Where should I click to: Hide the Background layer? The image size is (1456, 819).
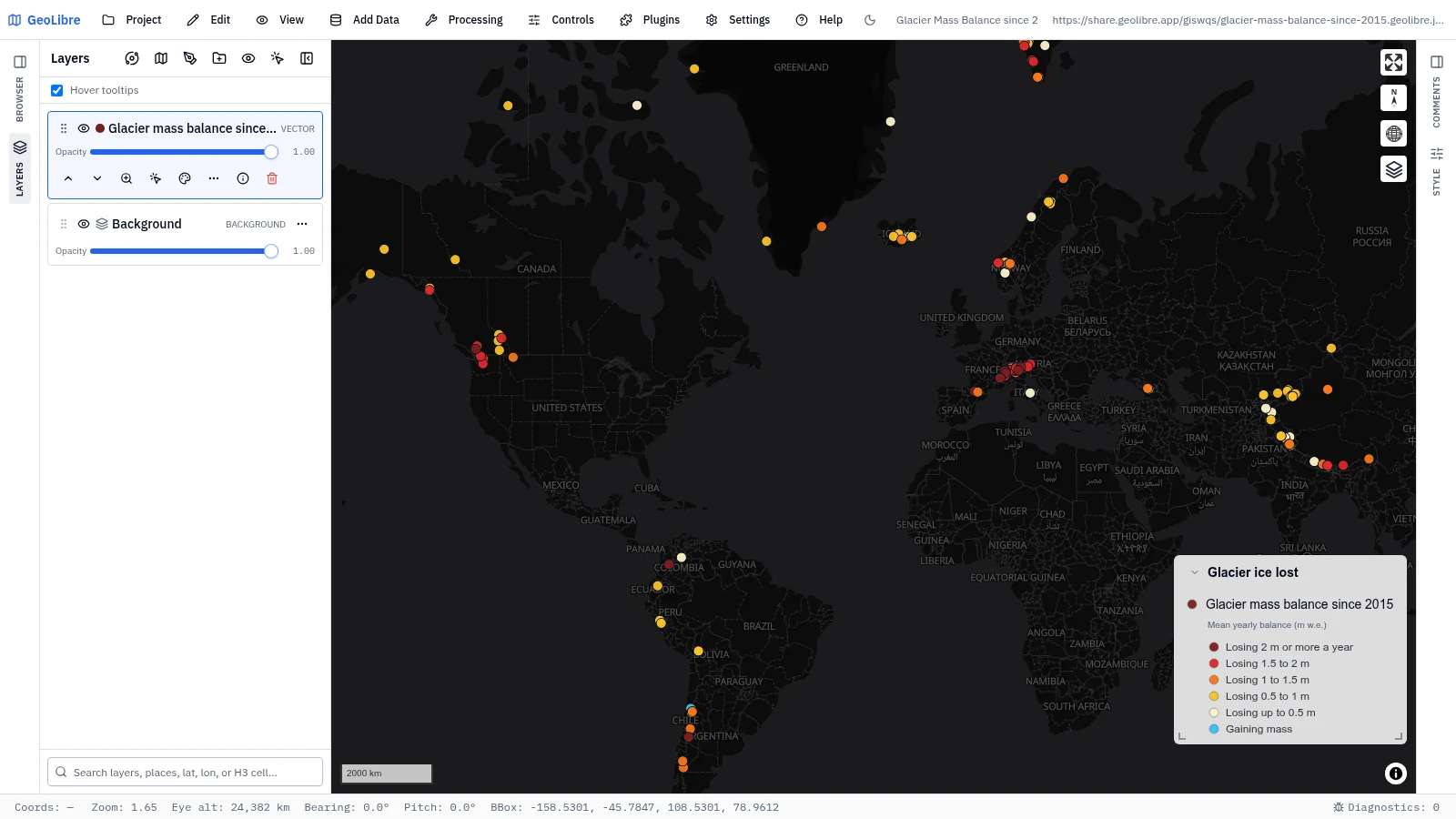click(84, 224)
